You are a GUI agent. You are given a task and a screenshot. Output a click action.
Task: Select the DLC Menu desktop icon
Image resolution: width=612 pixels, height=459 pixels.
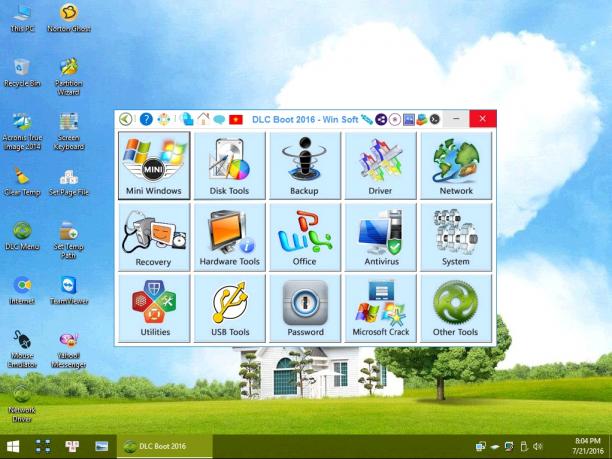point(22,236)
